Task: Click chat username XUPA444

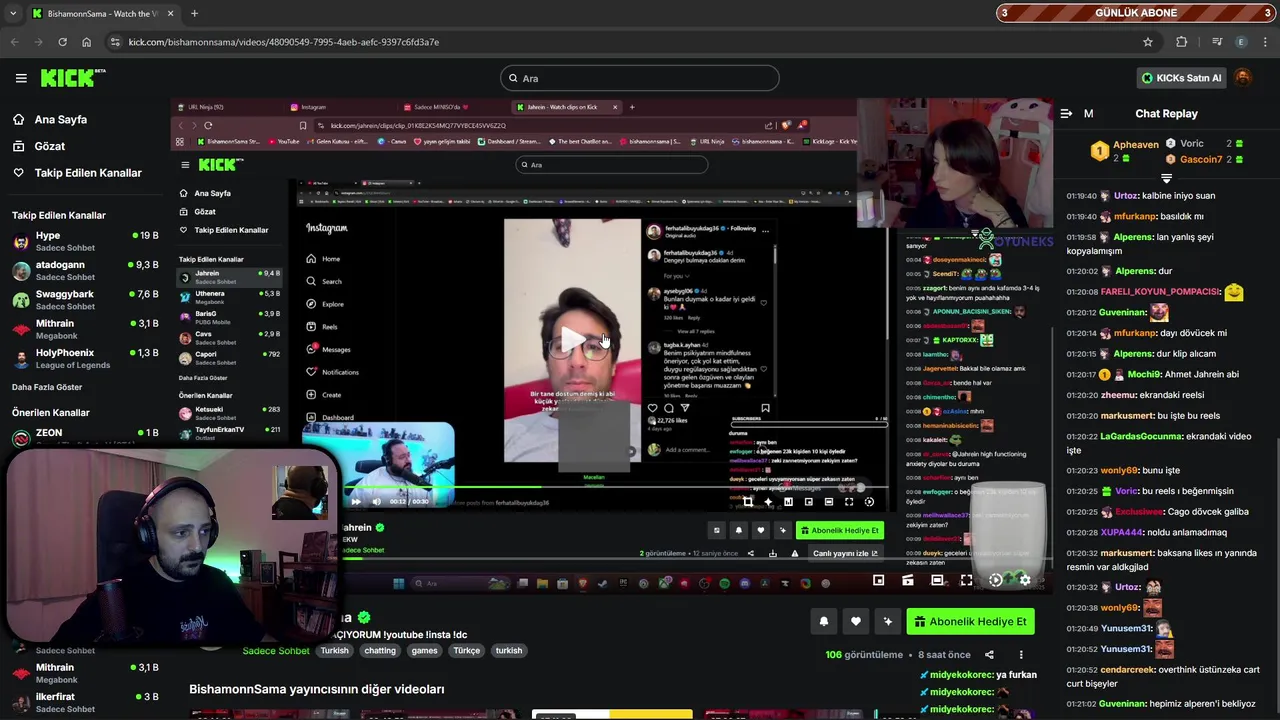Action: click(1121, 532)
